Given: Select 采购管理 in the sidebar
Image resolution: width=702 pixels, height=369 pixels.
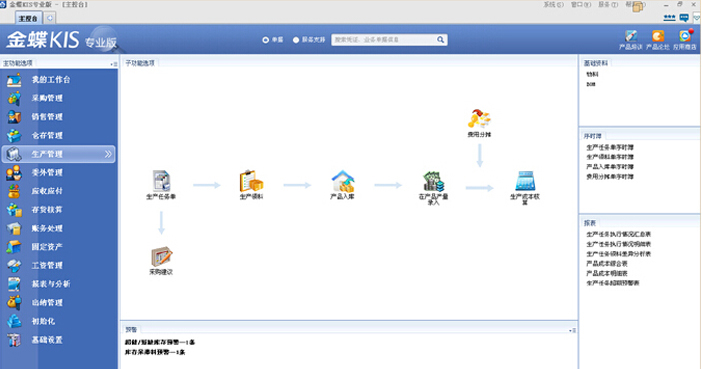Looking at the screenshot, I should (47, 98).
